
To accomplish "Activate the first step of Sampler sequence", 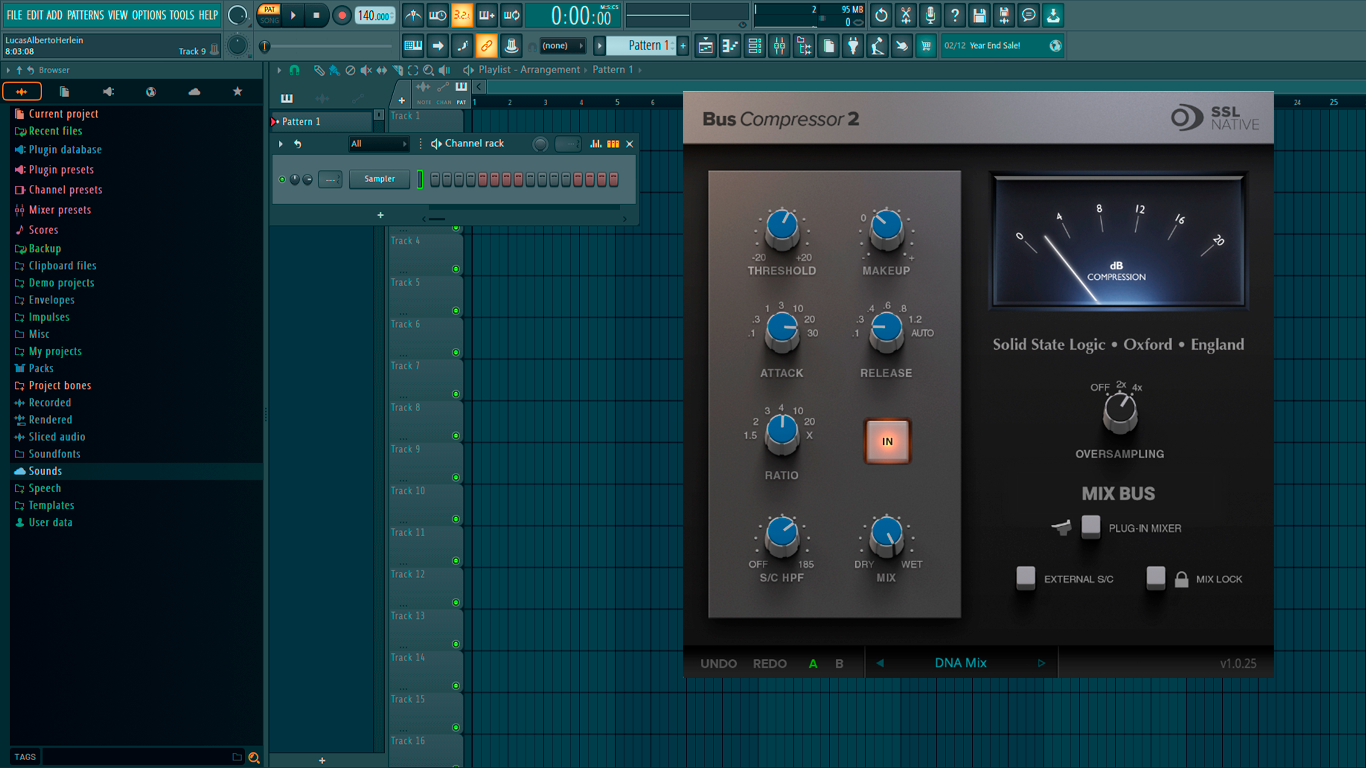I will point(435,179).
